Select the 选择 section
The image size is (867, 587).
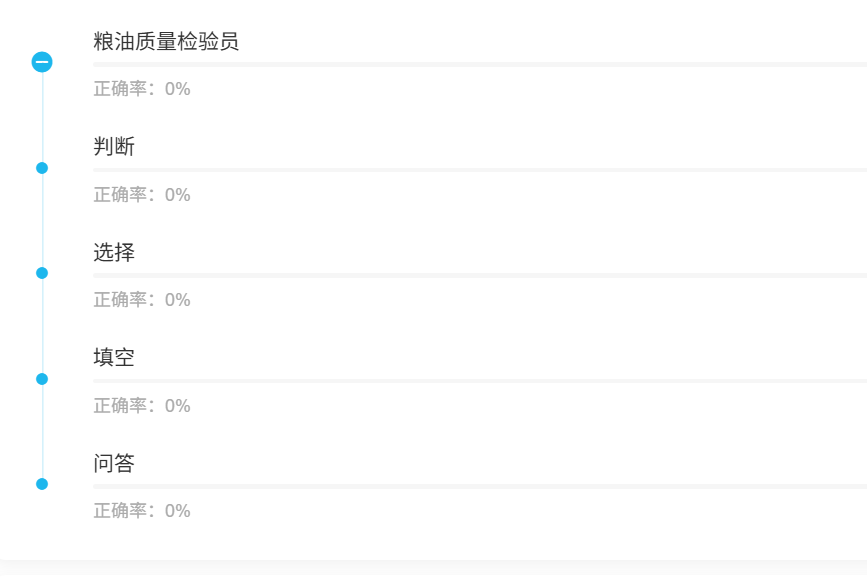pyautogui.click(x=114, y=252)
